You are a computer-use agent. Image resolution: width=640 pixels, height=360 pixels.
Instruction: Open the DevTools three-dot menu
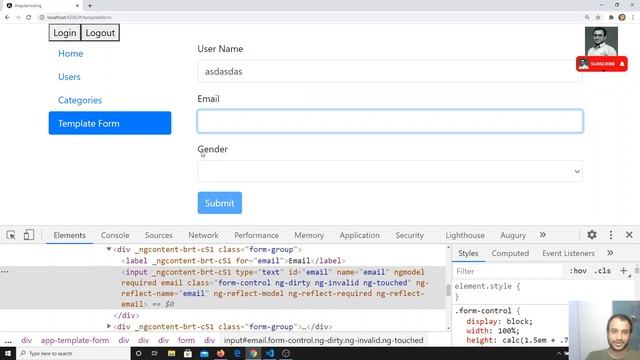(x=611, y=235)
